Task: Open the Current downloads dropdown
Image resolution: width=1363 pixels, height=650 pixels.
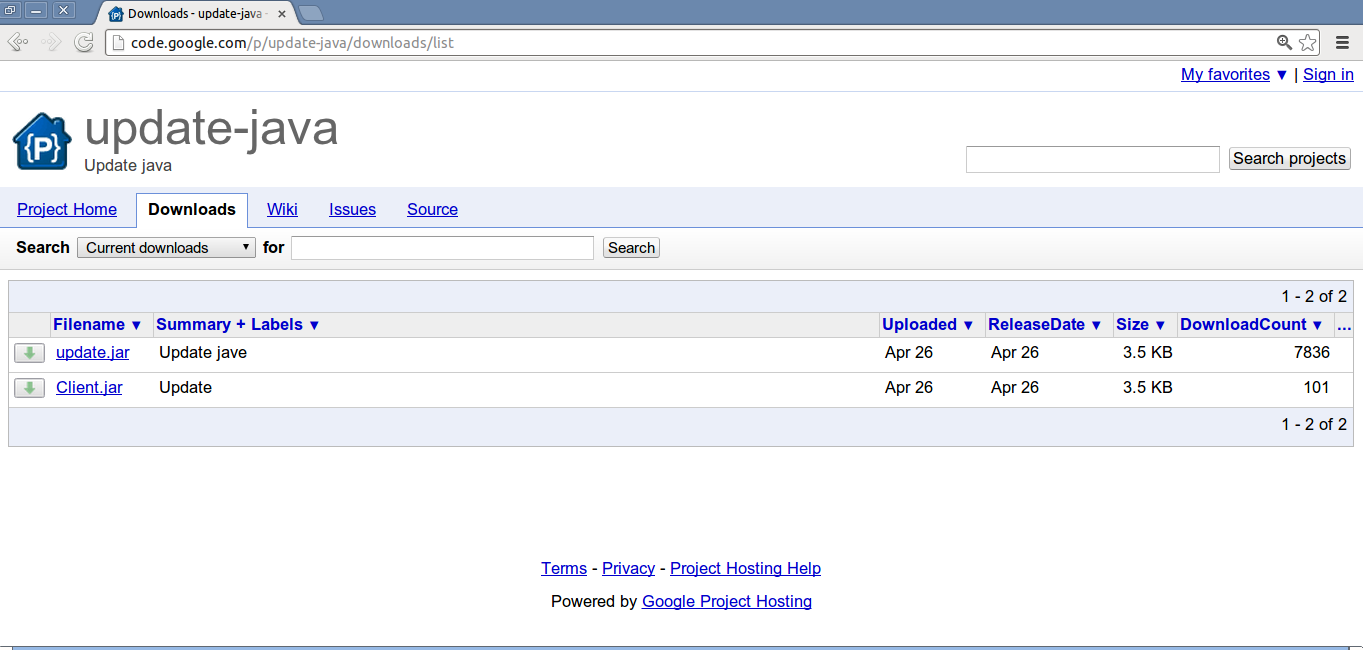Action: pyautogui.click(x=165, y=247)
